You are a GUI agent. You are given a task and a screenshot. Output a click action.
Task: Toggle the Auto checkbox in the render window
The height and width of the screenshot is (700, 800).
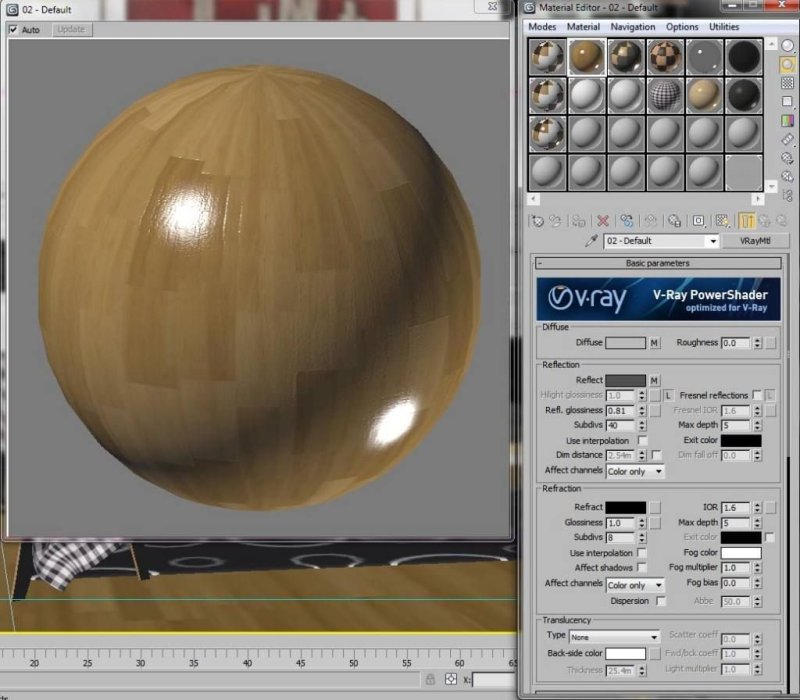(x=13, y=29)
